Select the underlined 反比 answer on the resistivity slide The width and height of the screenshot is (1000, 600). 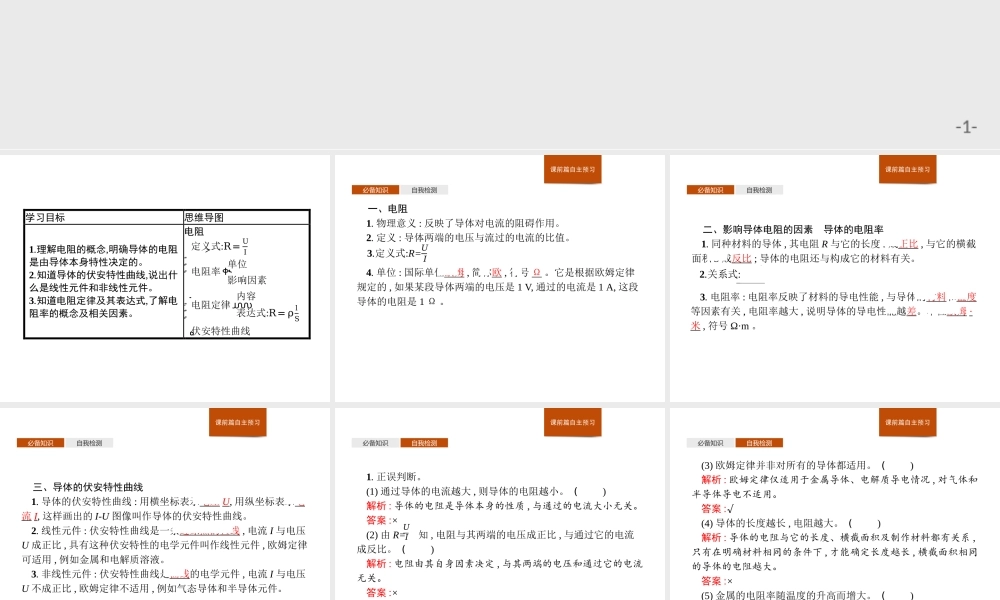(741, 258)
